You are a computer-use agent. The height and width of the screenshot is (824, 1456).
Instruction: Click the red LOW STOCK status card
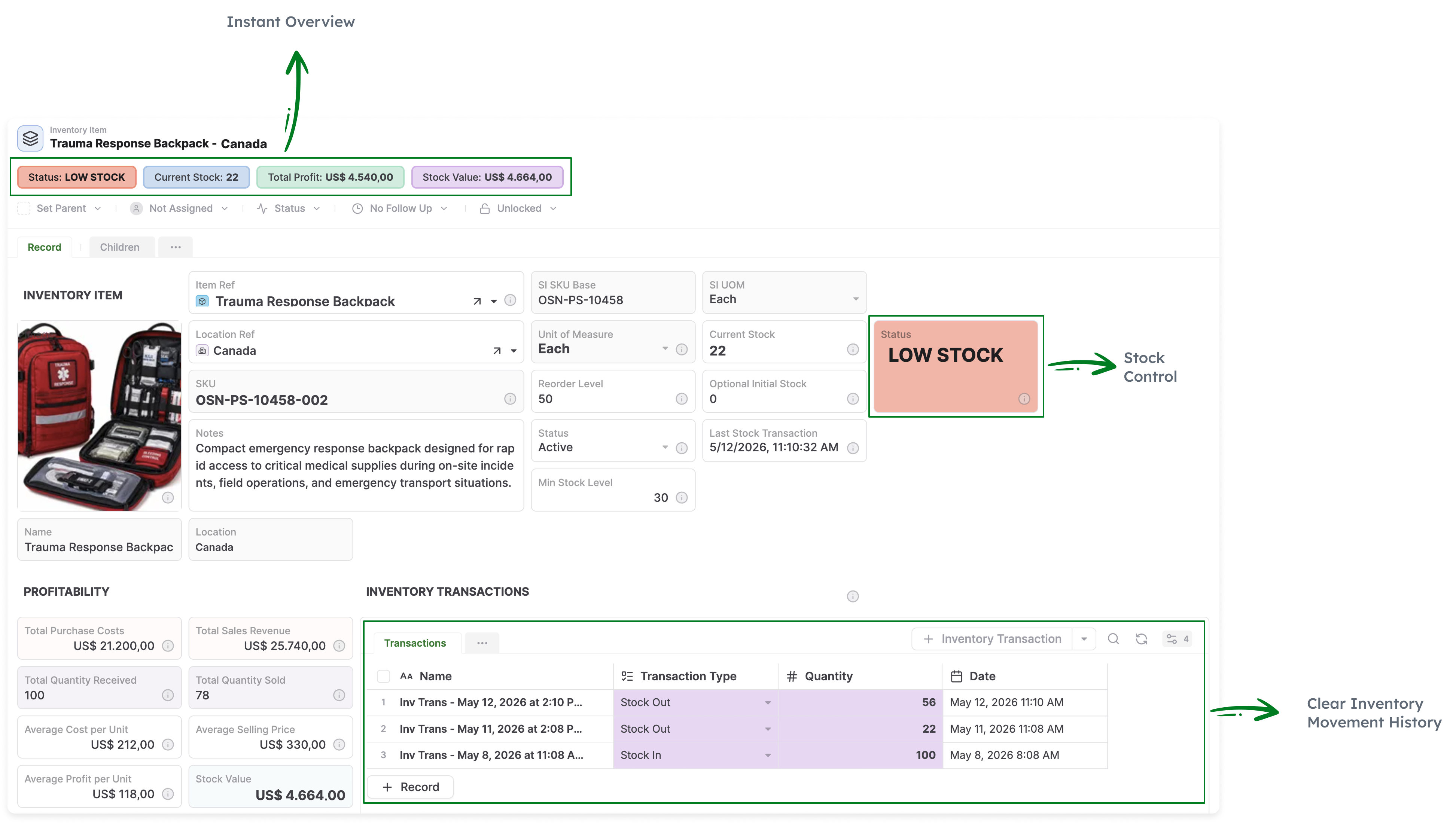[956, 366]
